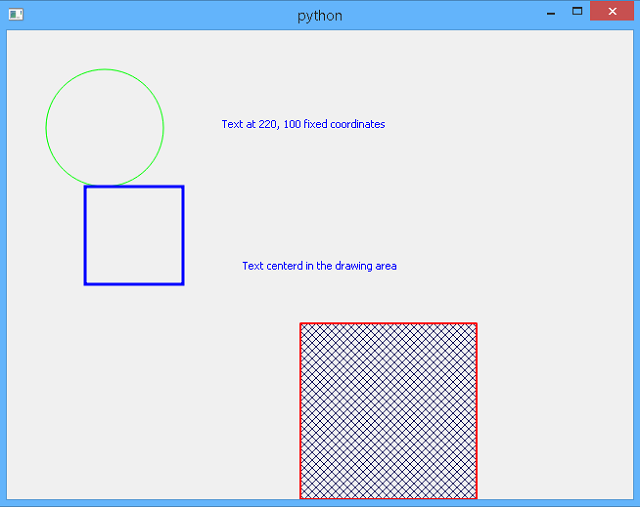The width and height of the screenshot is (640, 507).
Task: Click the red-bordered crosshatched rectangle
Action: click(388, 411)
